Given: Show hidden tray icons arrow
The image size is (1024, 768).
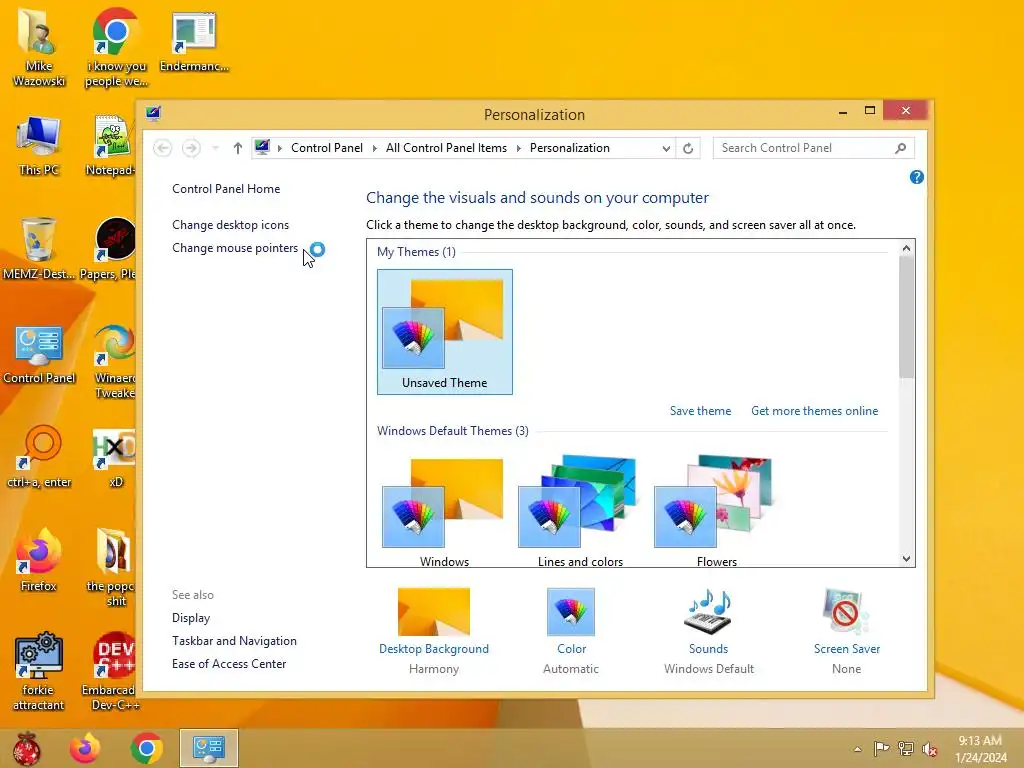Looking at the screenshot, I should [x=857, y=749].
